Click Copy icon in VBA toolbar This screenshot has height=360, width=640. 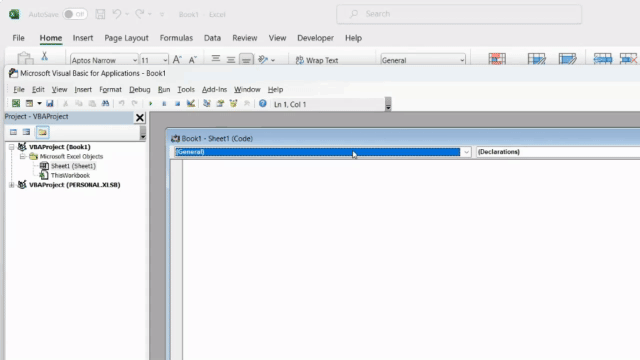(x=79, y=104)
